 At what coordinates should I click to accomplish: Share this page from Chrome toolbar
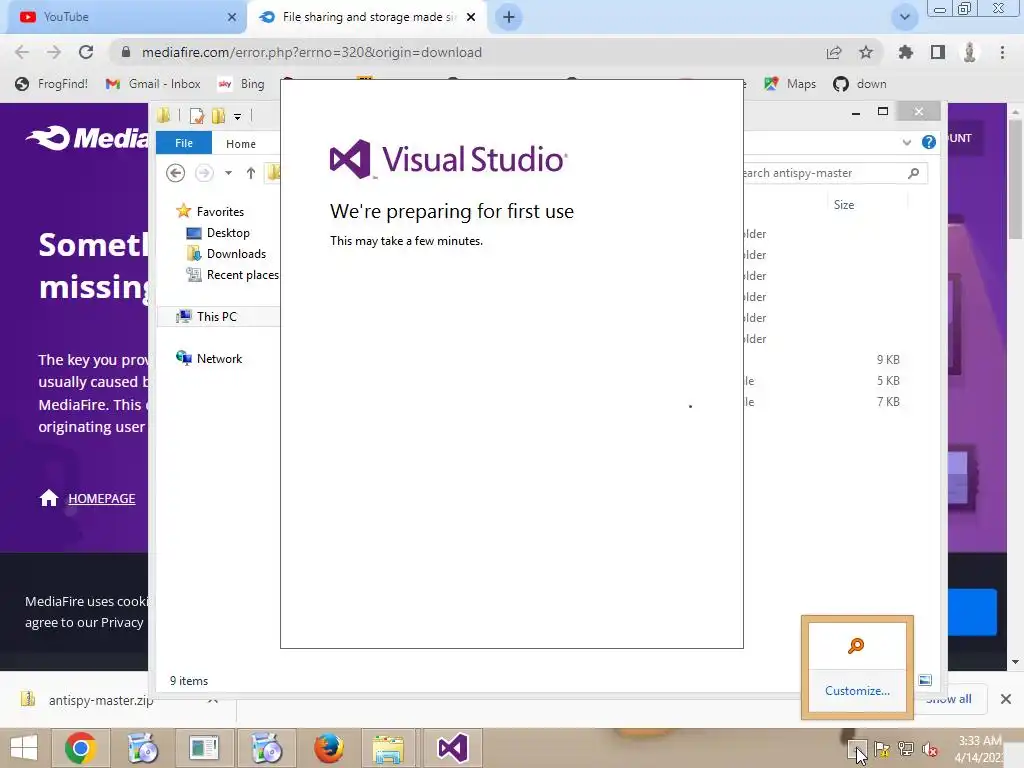point(834,52)
